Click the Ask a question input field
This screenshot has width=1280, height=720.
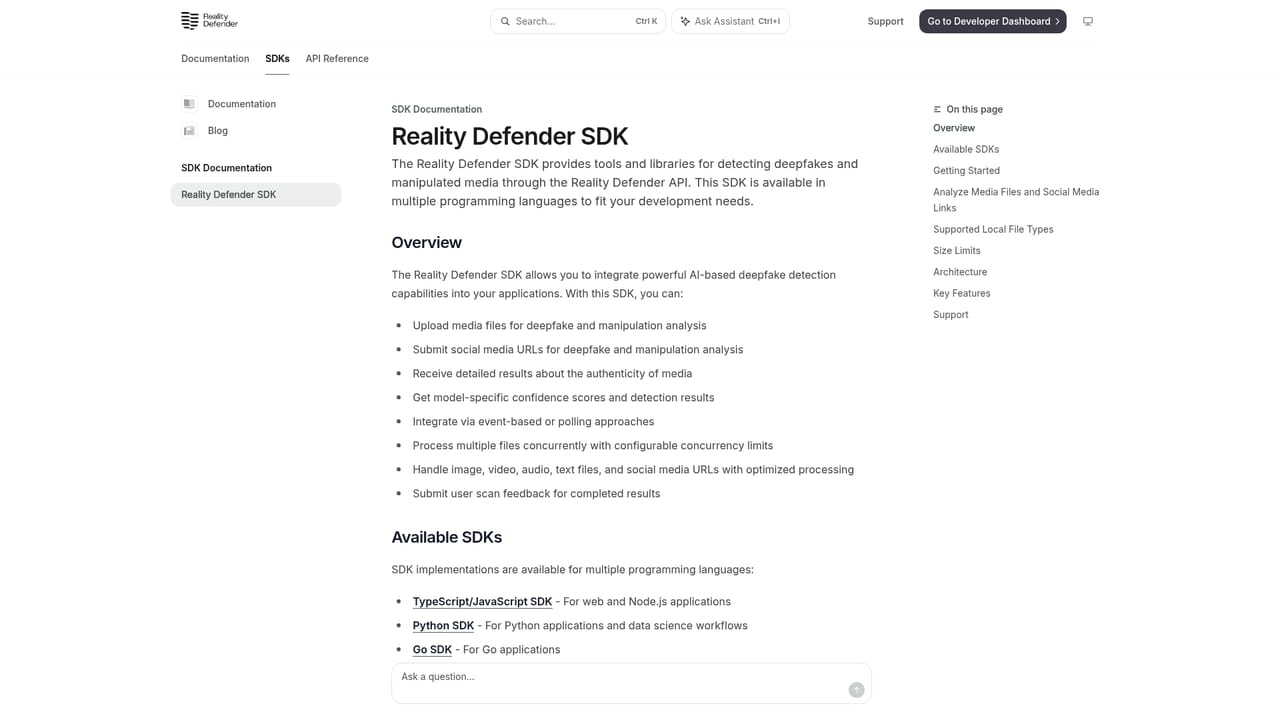pyautogui.click(x=631, y=683)
